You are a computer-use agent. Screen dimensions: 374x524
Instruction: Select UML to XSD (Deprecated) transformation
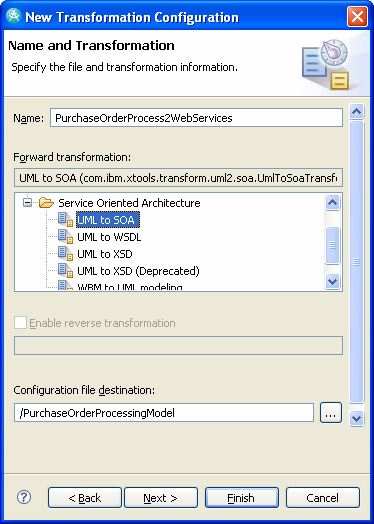[x=138, y=271]
